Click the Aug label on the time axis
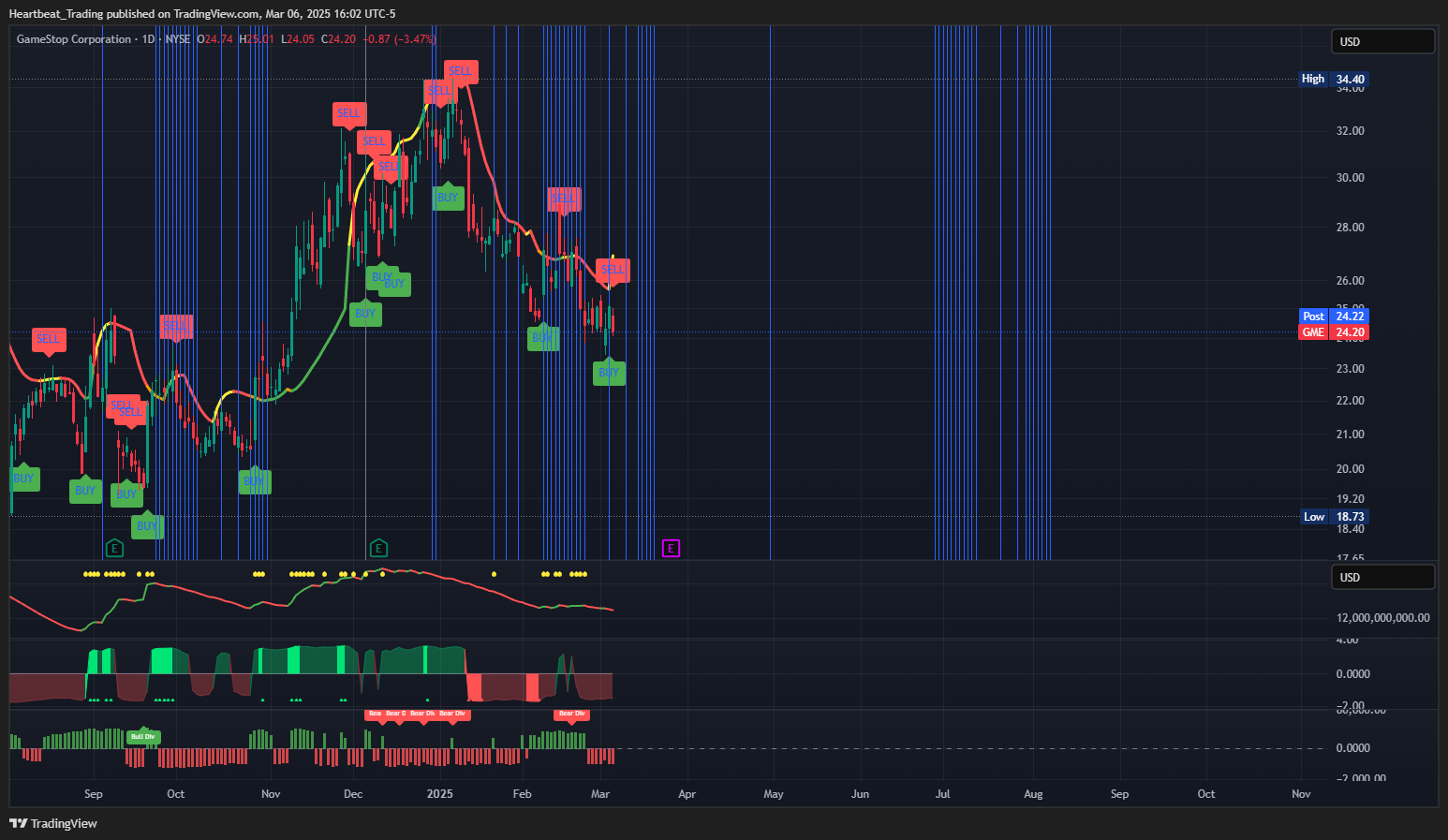The height and width of the screenshot is (840, 1448). (x=1033, y=794)
